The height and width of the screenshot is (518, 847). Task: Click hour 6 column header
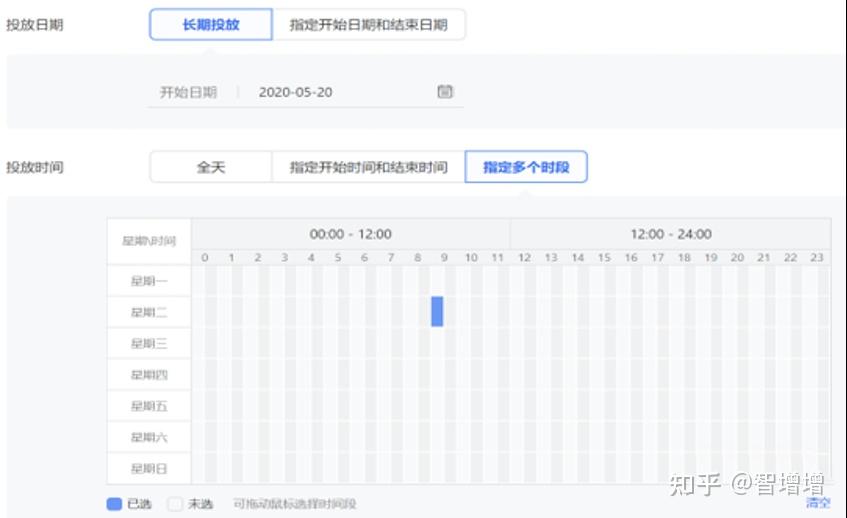pyautogui.click(x=364, y=258)
